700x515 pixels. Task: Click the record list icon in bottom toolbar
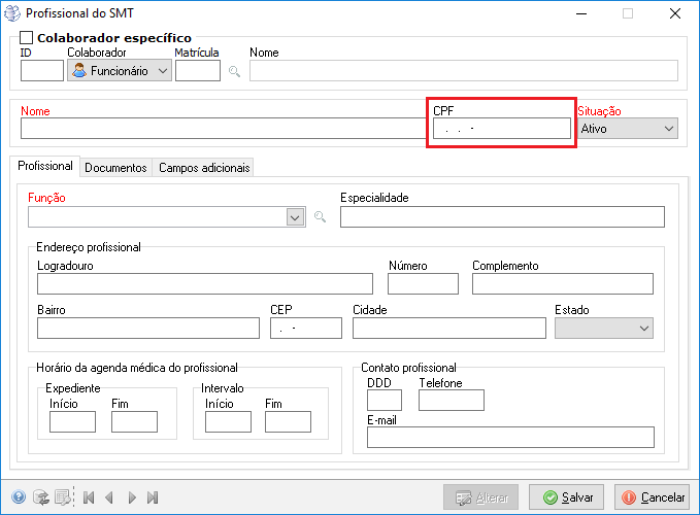click(x=63, y=497)
